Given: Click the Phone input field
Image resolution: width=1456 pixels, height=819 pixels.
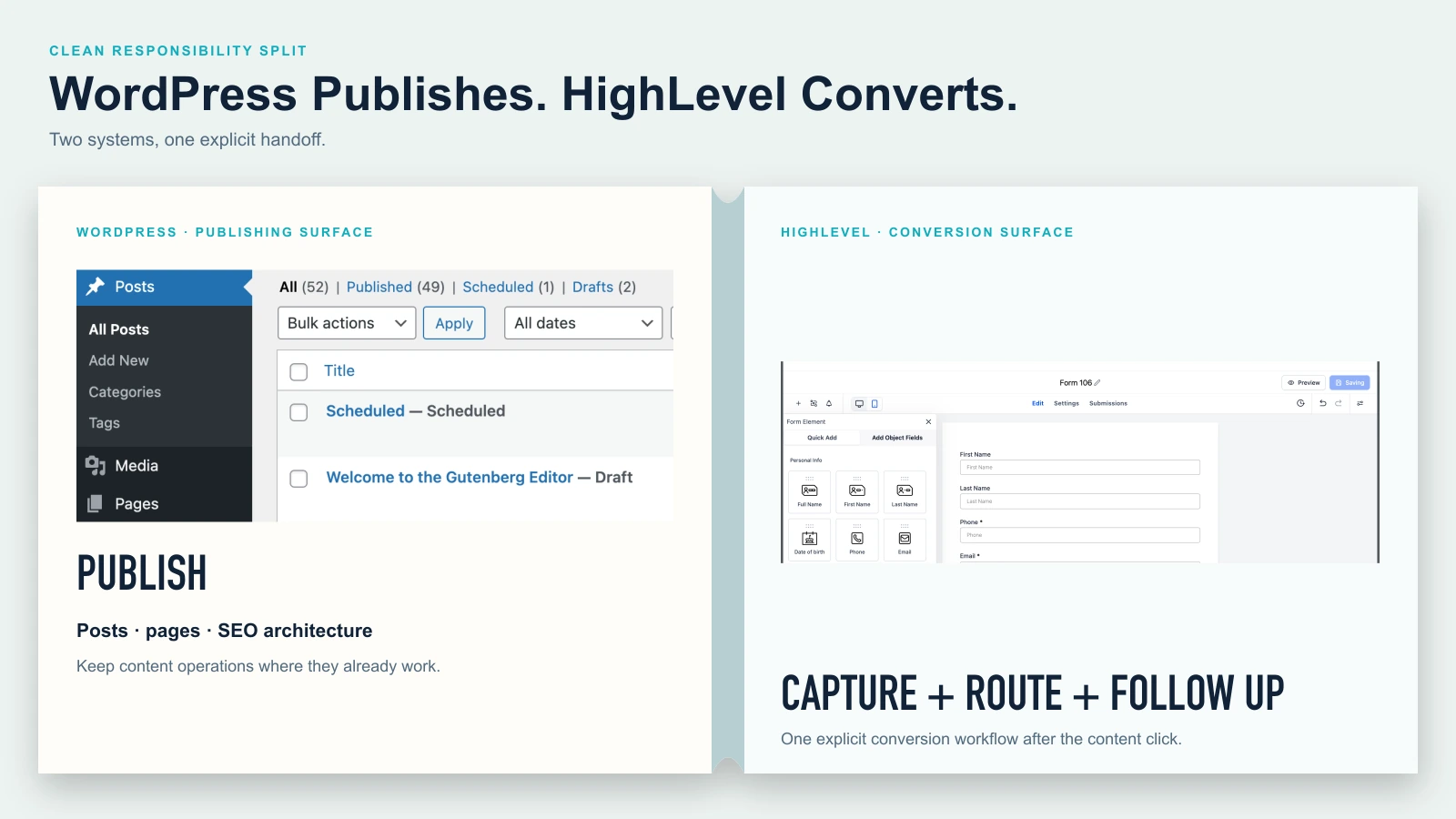Looking at the screenshot, I should tap(1080, 535).
